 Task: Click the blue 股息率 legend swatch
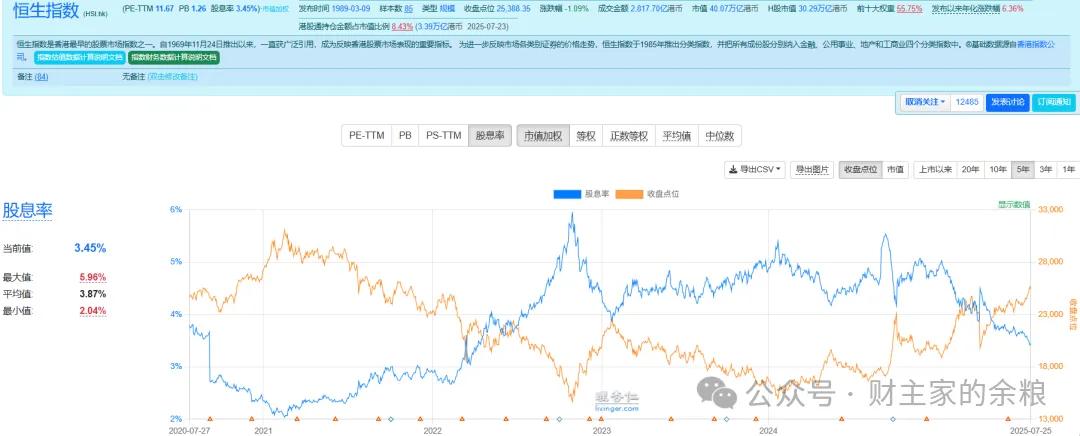click(x=567, y=194)
